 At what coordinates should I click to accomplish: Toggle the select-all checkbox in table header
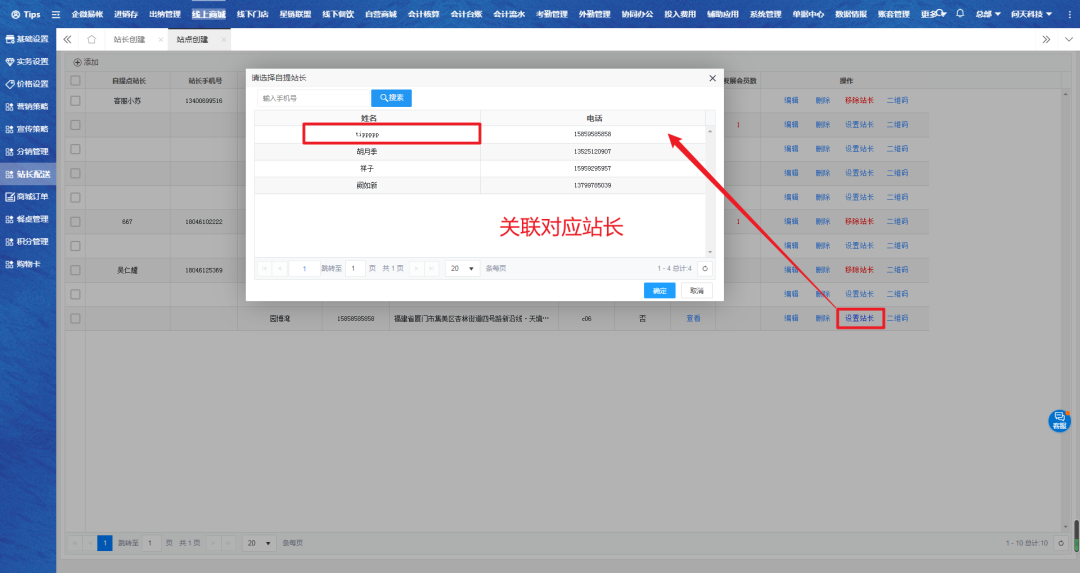click(75, 80)
